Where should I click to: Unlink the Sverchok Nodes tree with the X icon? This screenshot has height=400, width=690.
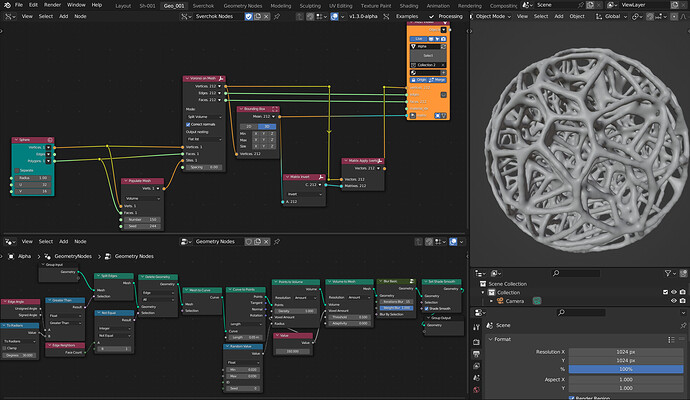(266, 16)
